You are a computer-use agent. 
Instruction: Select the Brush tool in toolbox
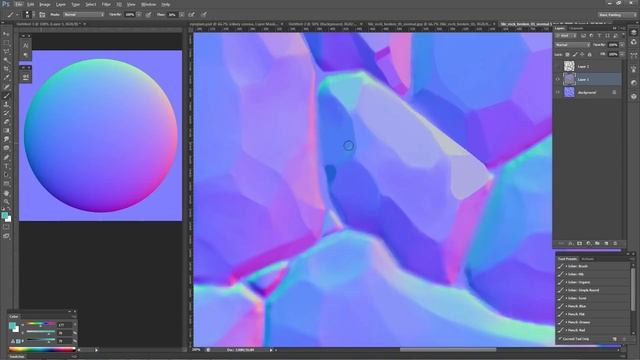[x=6, y=96]
